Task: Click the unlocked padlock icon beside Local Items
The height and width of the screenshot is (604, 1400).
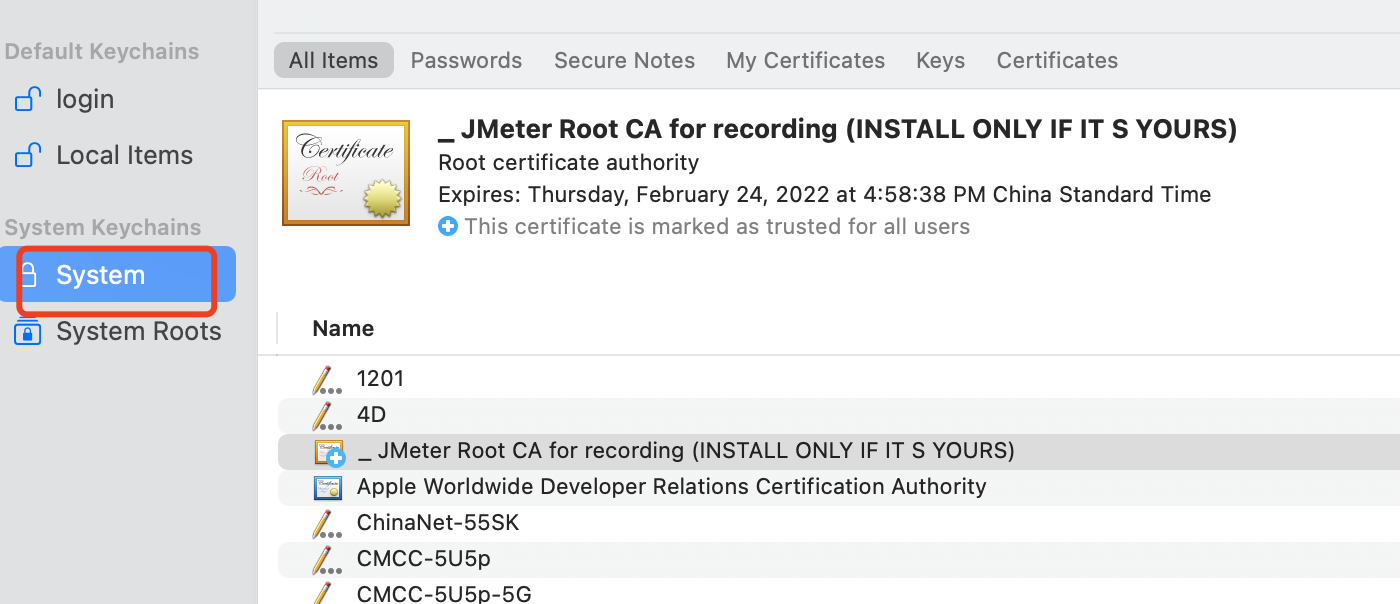Action: [28, 155]
